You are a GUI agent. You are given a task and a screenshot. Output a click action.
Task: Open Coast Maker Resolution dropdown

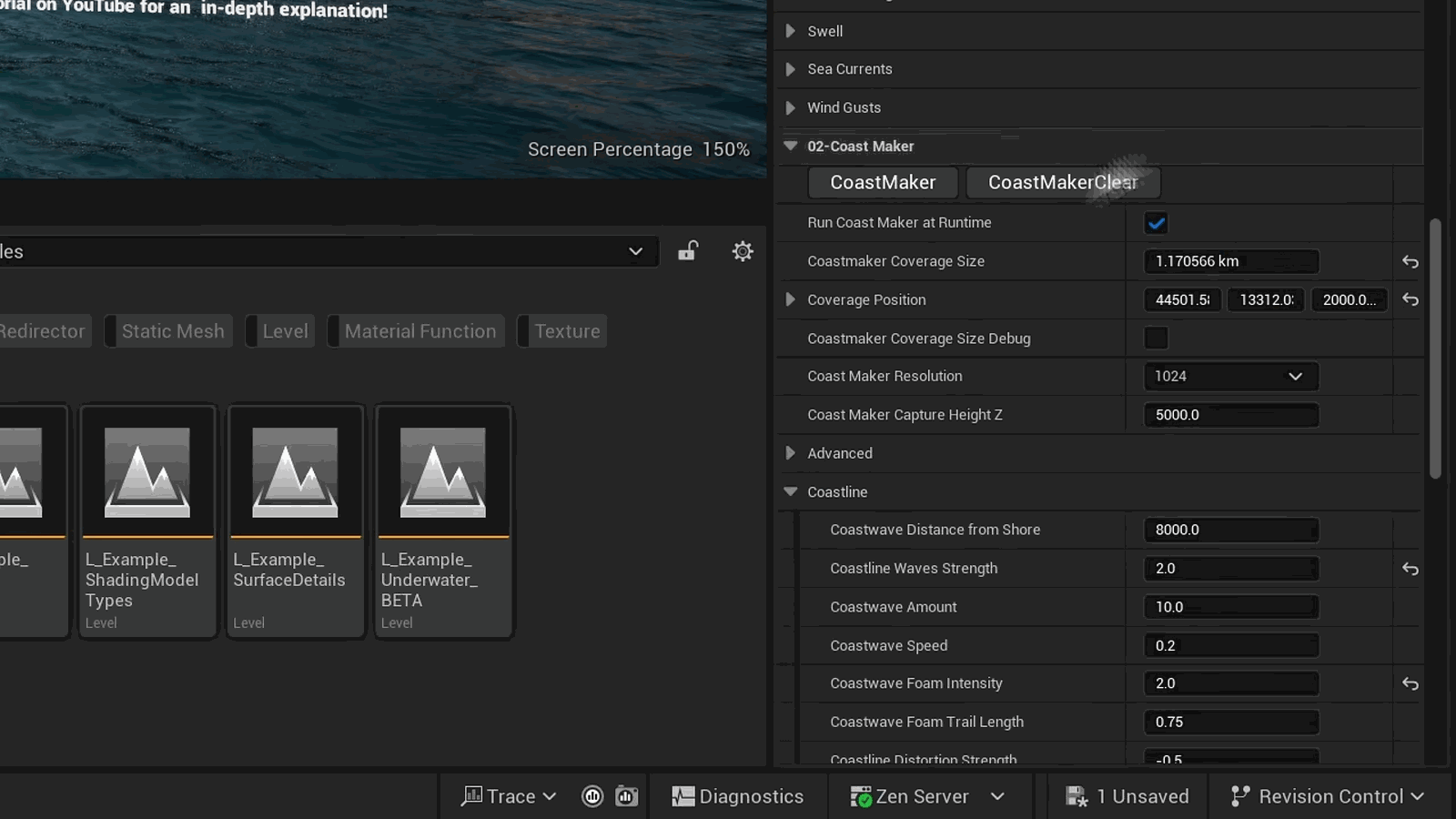click(1230, 376)
